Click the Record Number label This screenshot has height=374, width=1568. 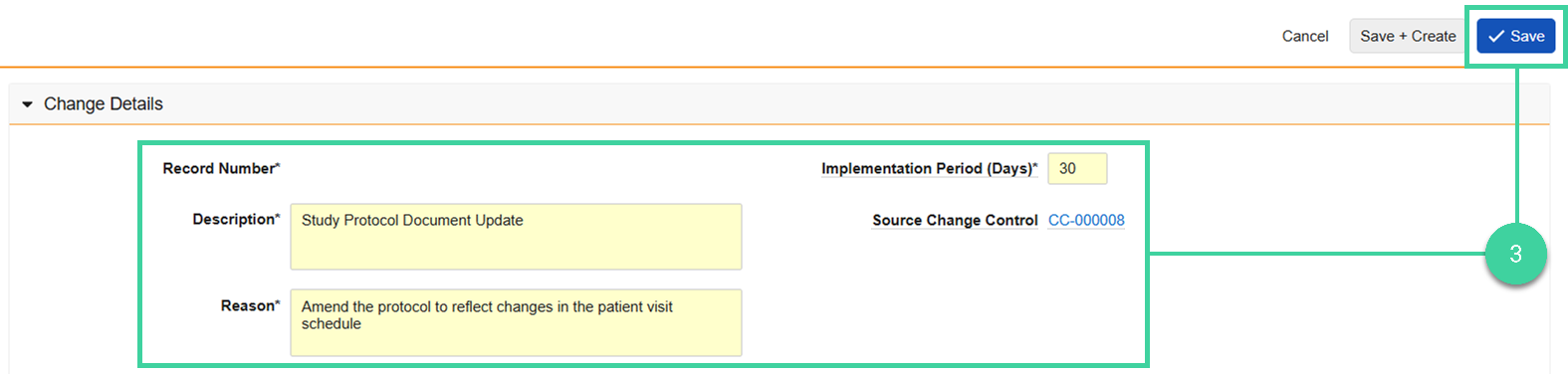(221, 168)
